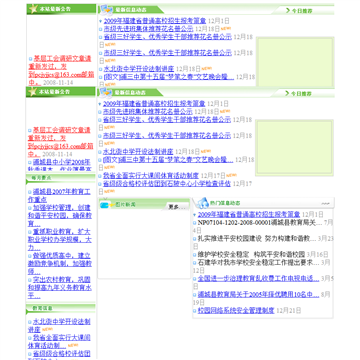
Task: Click bullet icon before 重抓职业教育
Action: pos(30,232)
